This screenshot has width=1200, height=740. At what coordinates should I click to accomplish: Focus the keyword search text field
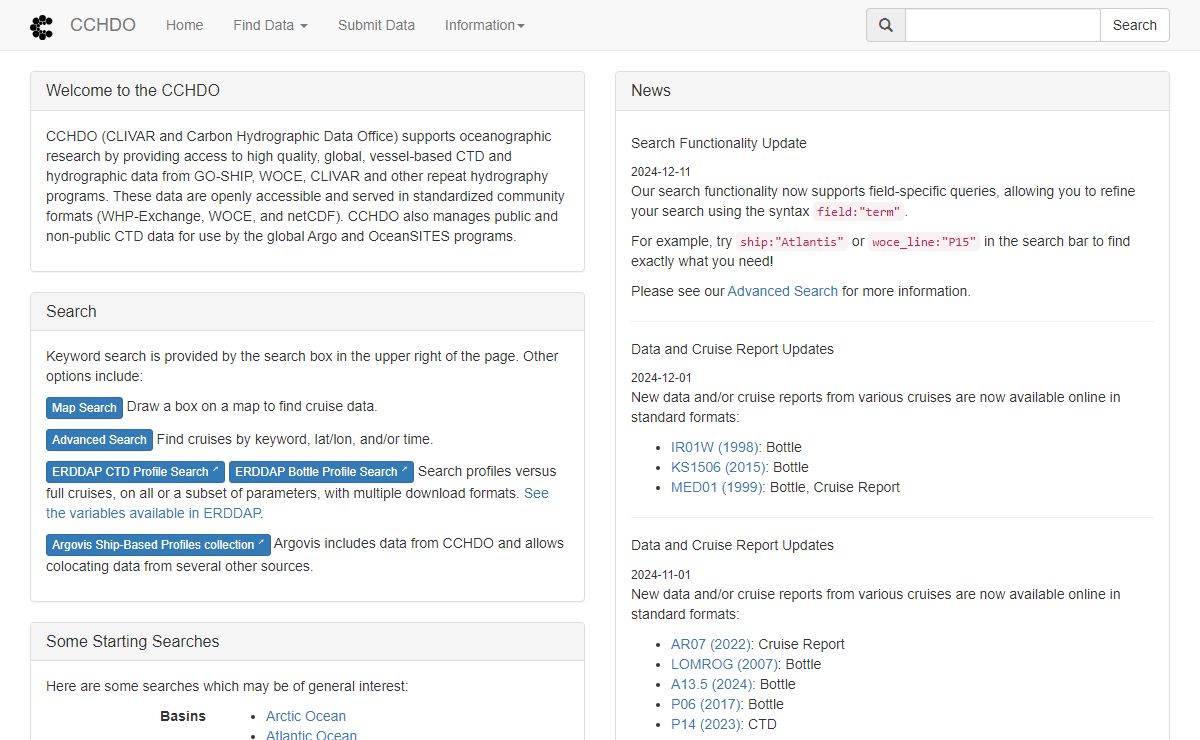click(x=1002, y=25)
